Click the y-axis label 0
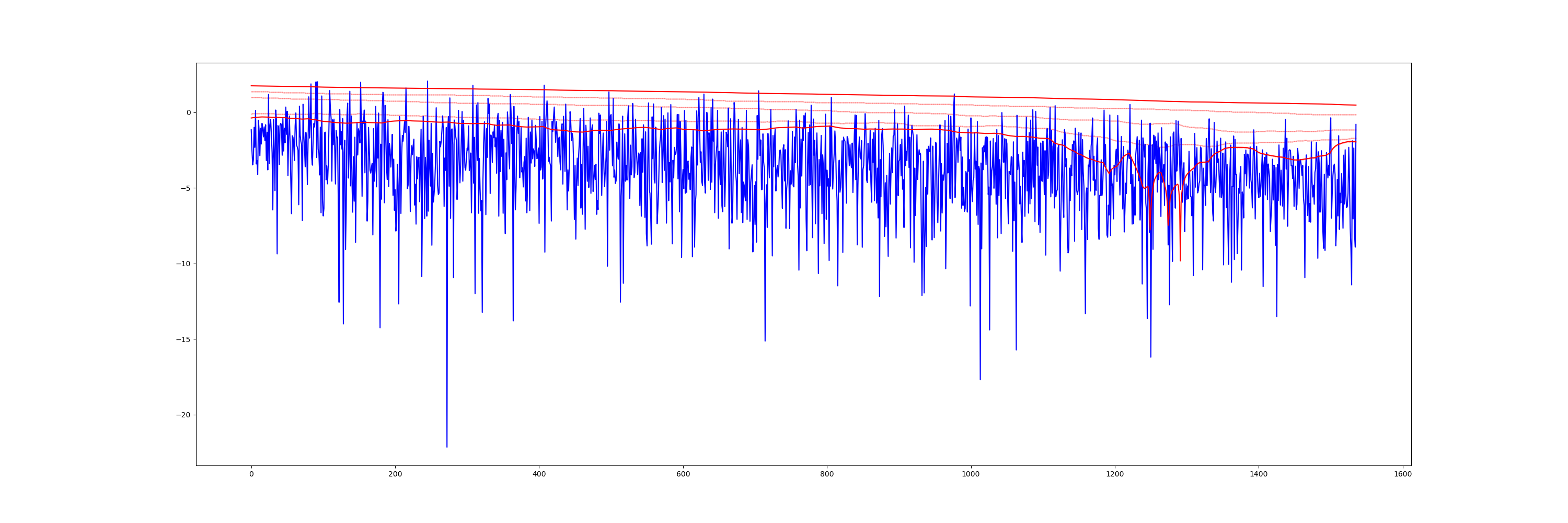Image resolution: width=1568 pixels, height=523 pixels. click(x=188, y=112)
